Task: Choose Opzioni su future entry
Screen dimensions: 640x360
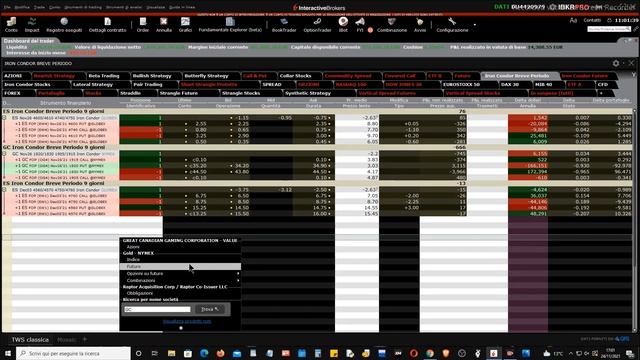Action: click(180, 273)
